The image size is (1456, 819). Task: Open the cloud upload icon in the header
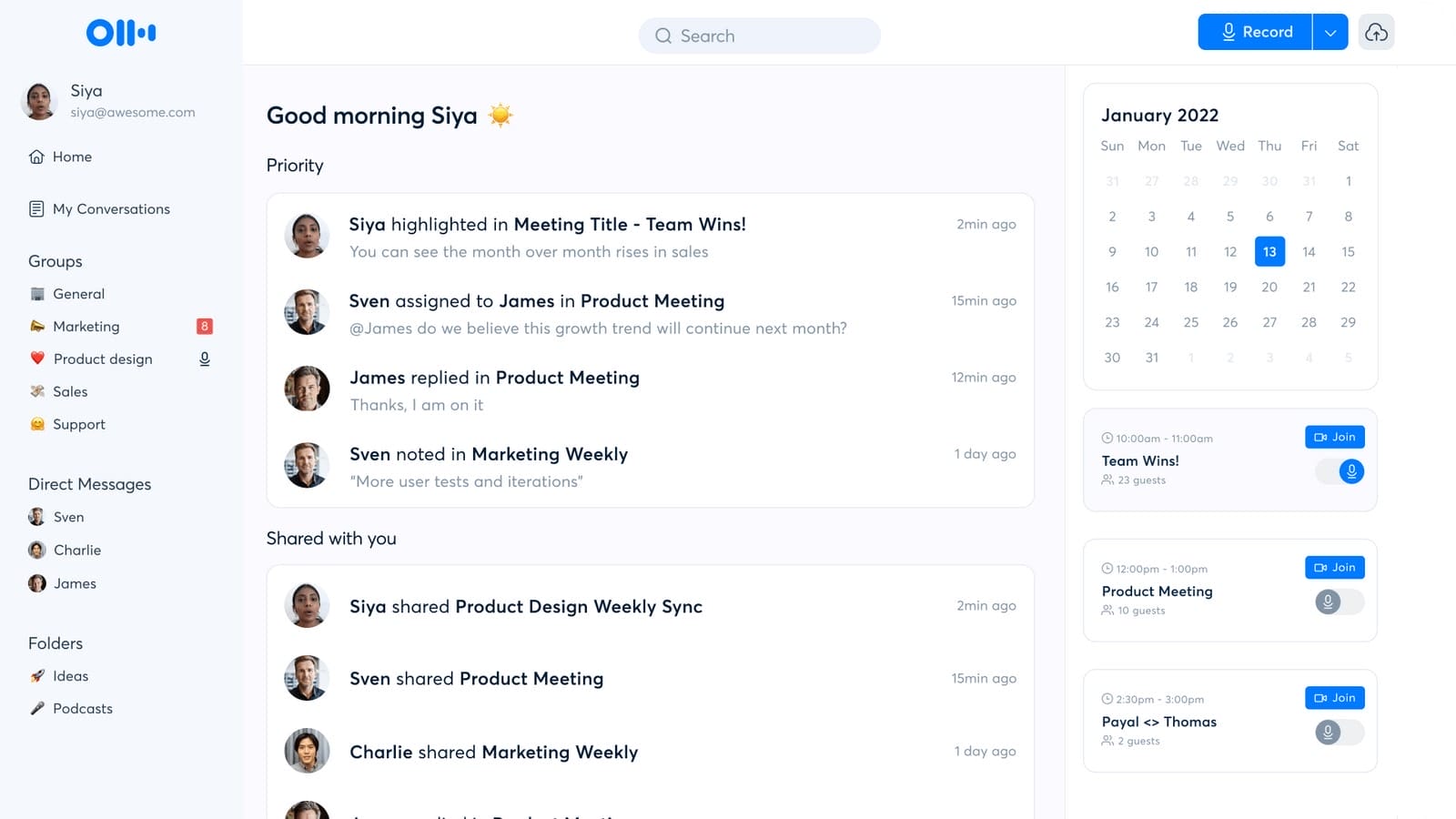pos(1376,32)
